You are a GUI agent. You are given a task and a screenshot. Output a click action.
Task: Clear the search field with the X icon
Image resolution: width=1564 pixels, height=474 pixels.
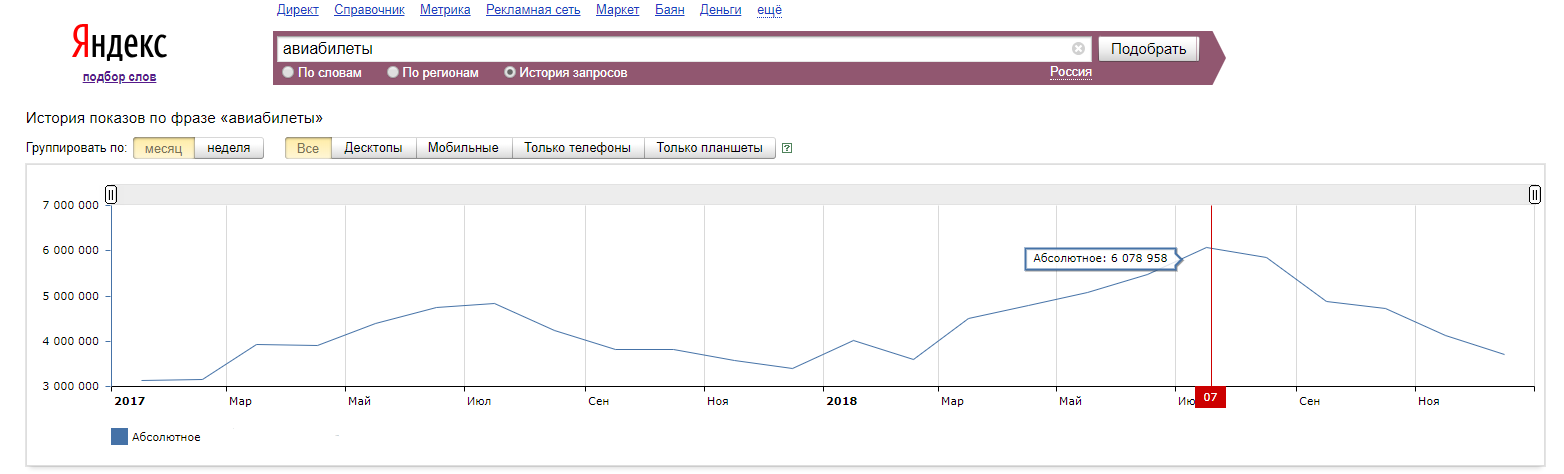1078,48
